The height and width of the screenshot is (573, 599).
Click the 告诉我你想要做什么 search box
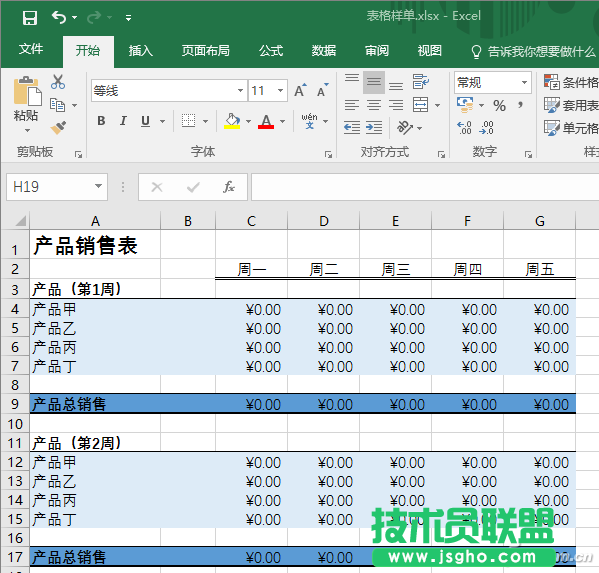tap(533, 51)
